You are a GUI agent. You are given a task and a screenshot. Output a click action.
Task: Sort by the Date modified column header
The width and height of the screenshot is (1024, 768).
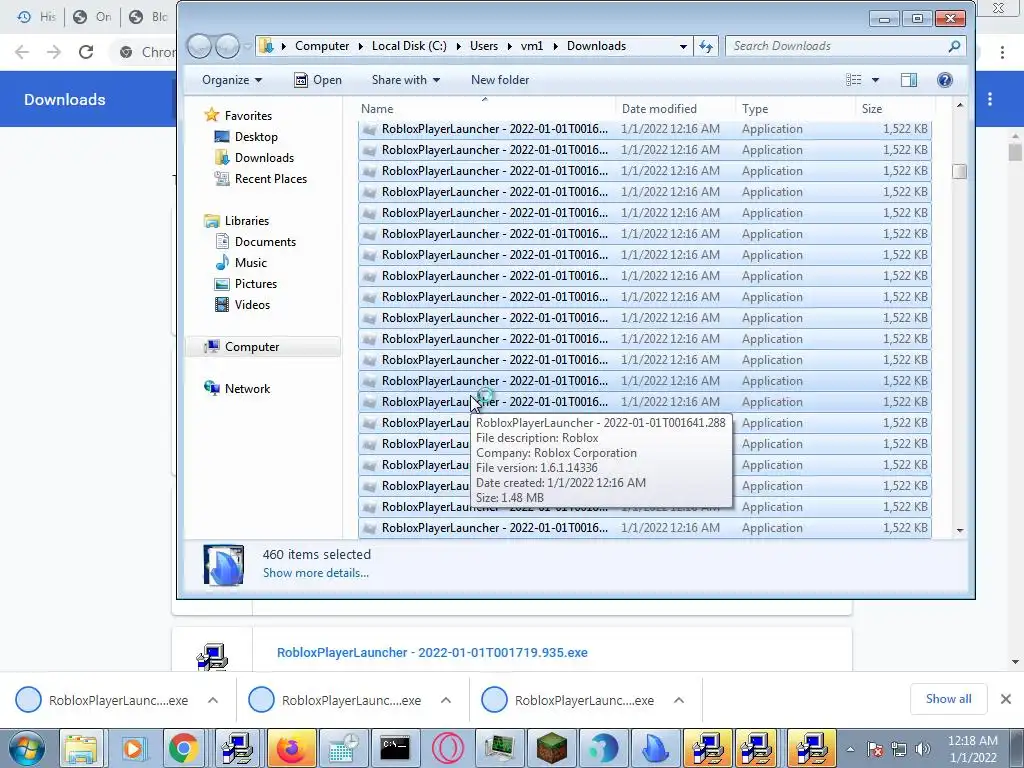click(675, 109)
